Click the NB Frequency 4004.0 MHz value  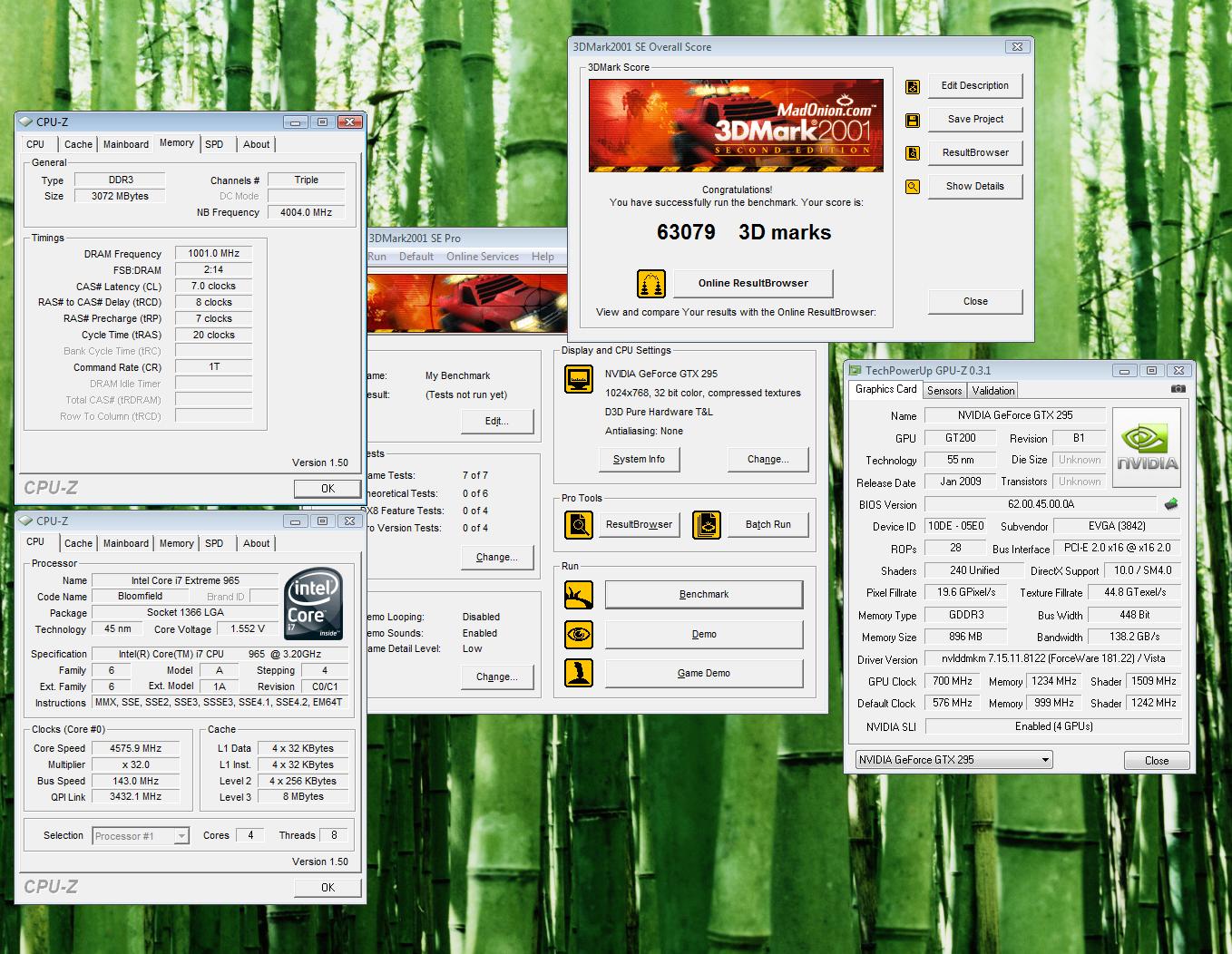pyautogui.click(x=306, y=213)
